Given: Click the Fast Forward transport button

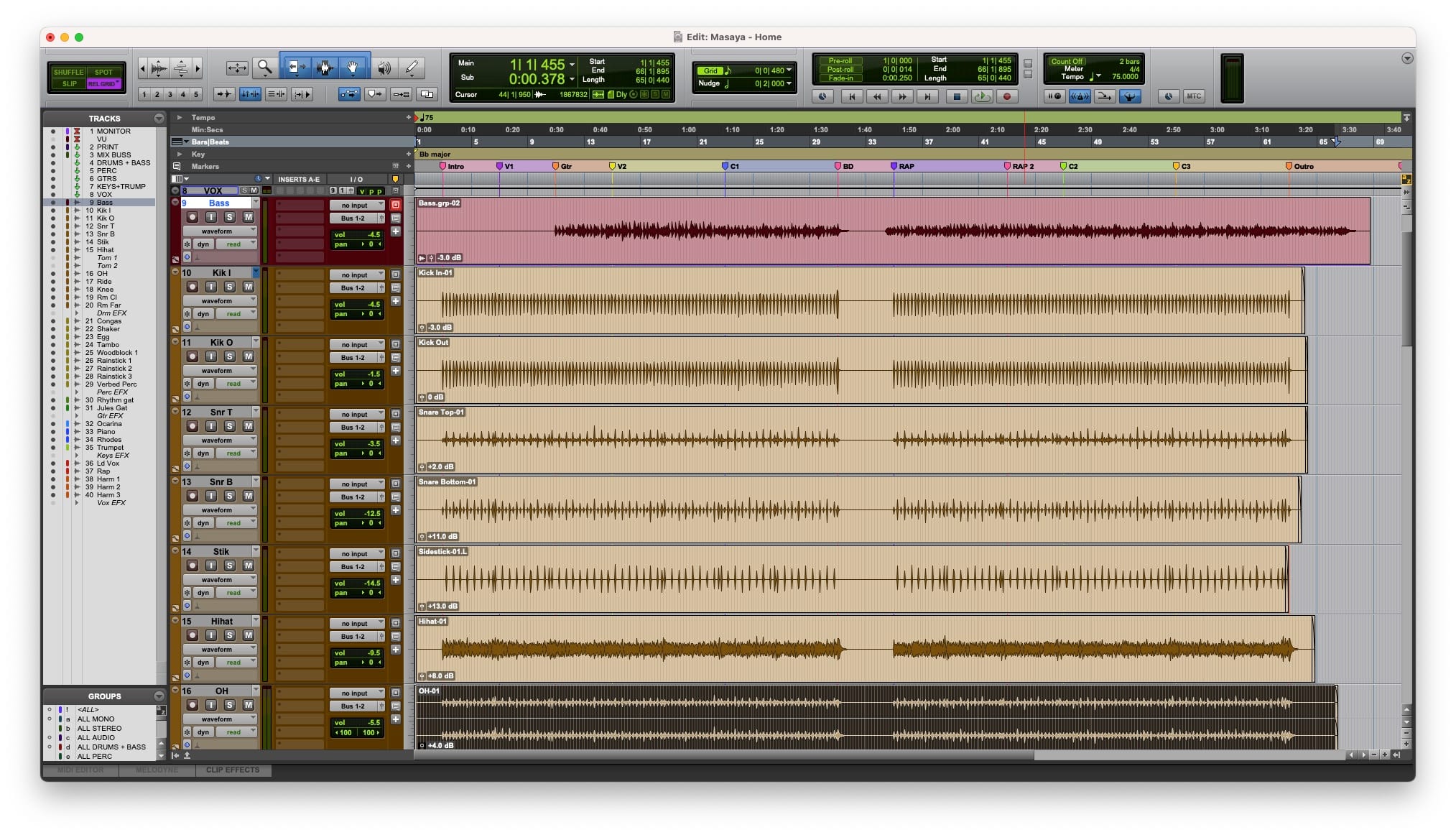Looking at the screenshot, I should [902, 96].
